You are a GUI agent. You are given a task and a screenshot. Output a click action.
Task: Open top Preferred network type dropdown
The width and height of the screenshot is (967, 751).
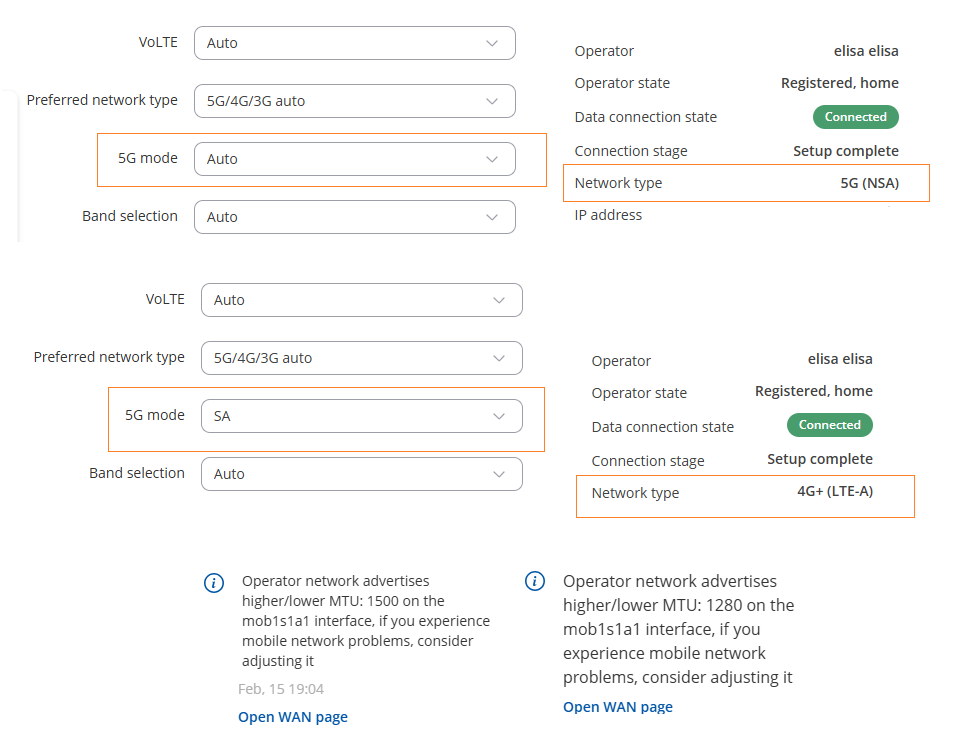click(x=355, y=101)
